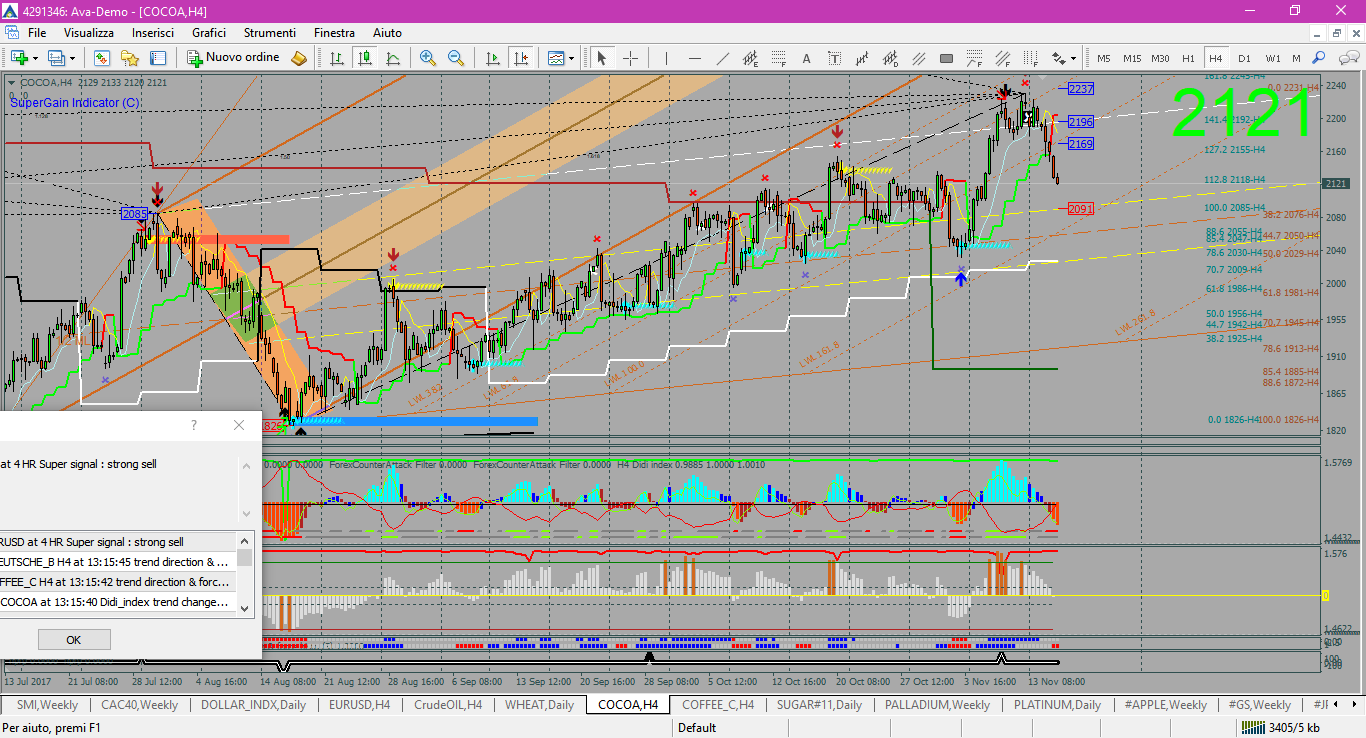This screenshot has width=1366, height=738.
Task: Select the 'FFEE_C H4 at 13:15:42' alert row
Action: coord(118,582)
